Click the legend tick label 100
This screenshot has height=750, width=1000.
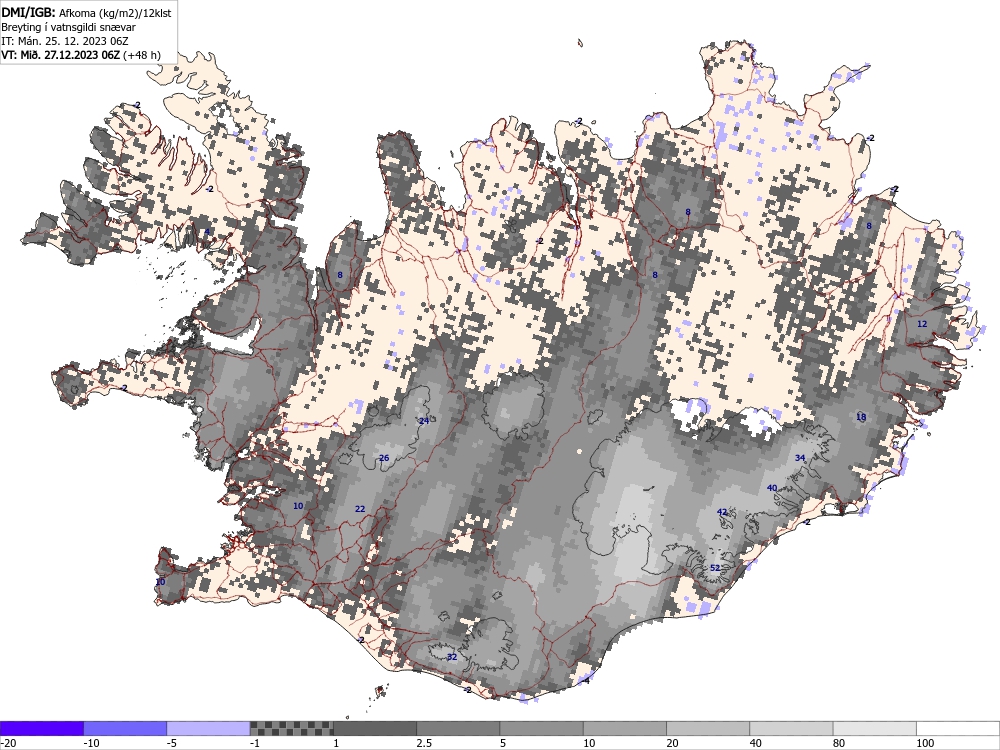coord(925,743)
